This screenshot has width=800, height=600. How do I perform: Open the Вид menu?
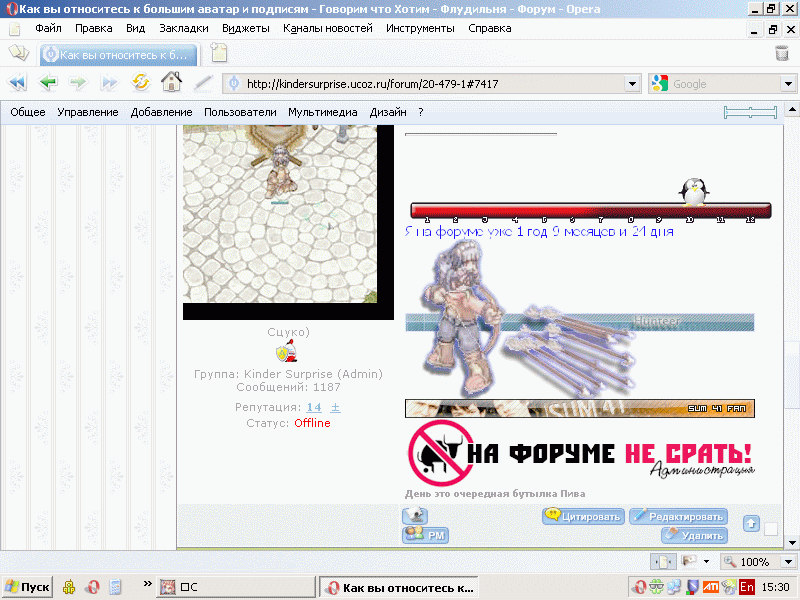click(136, 29)
